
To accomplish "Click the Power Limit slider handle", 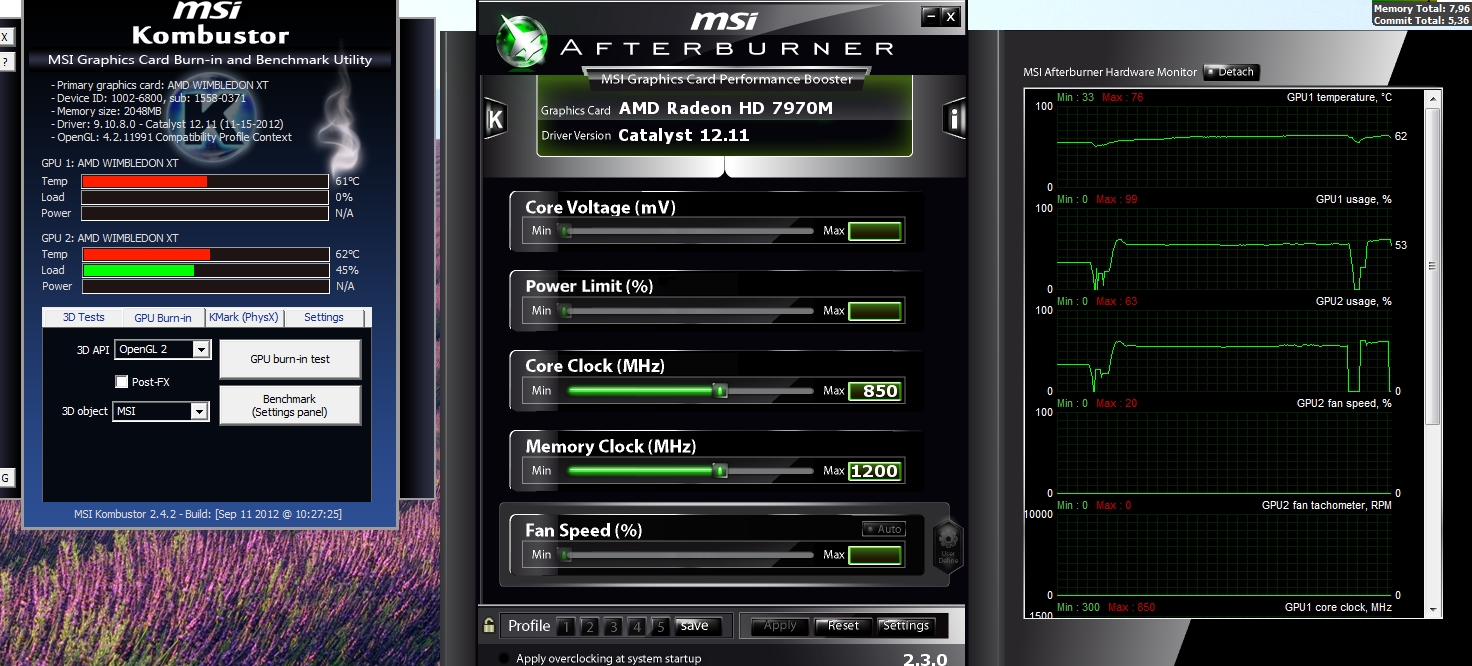I will (566, 311).
